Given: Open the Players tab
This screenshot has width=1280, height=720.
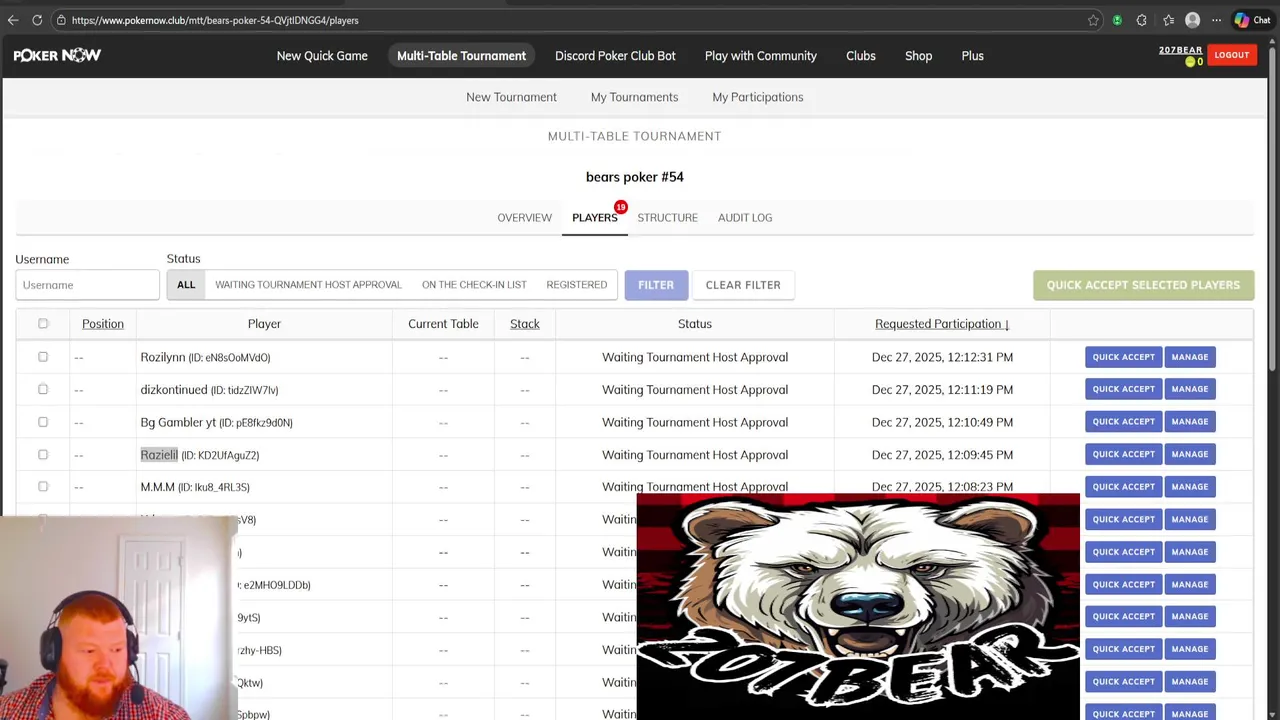Looking at the screenshot, I should [594, 217].
